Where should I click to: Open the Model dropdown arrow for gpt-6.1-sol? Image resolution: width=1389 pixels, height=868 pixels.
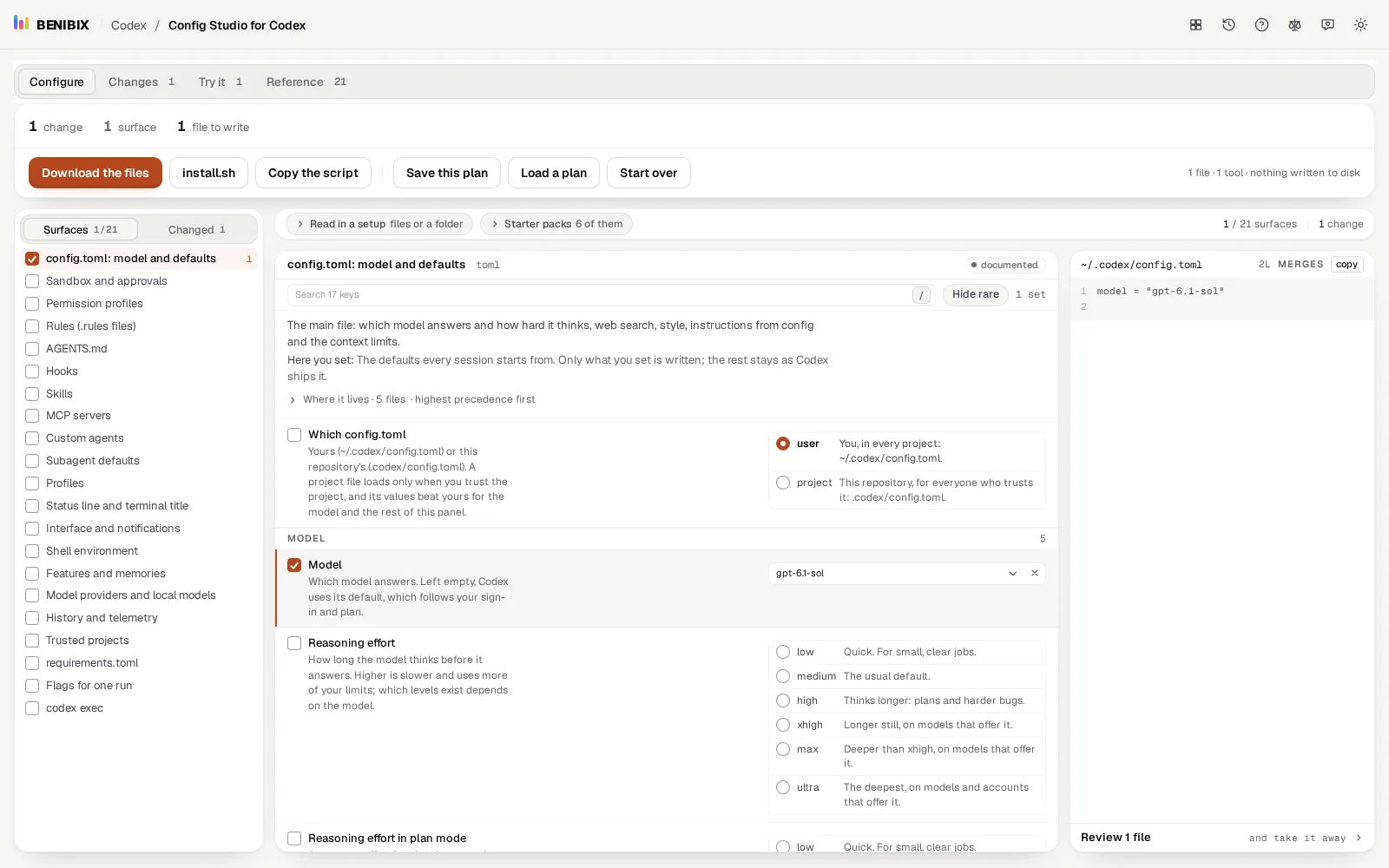pos(1012,574)
